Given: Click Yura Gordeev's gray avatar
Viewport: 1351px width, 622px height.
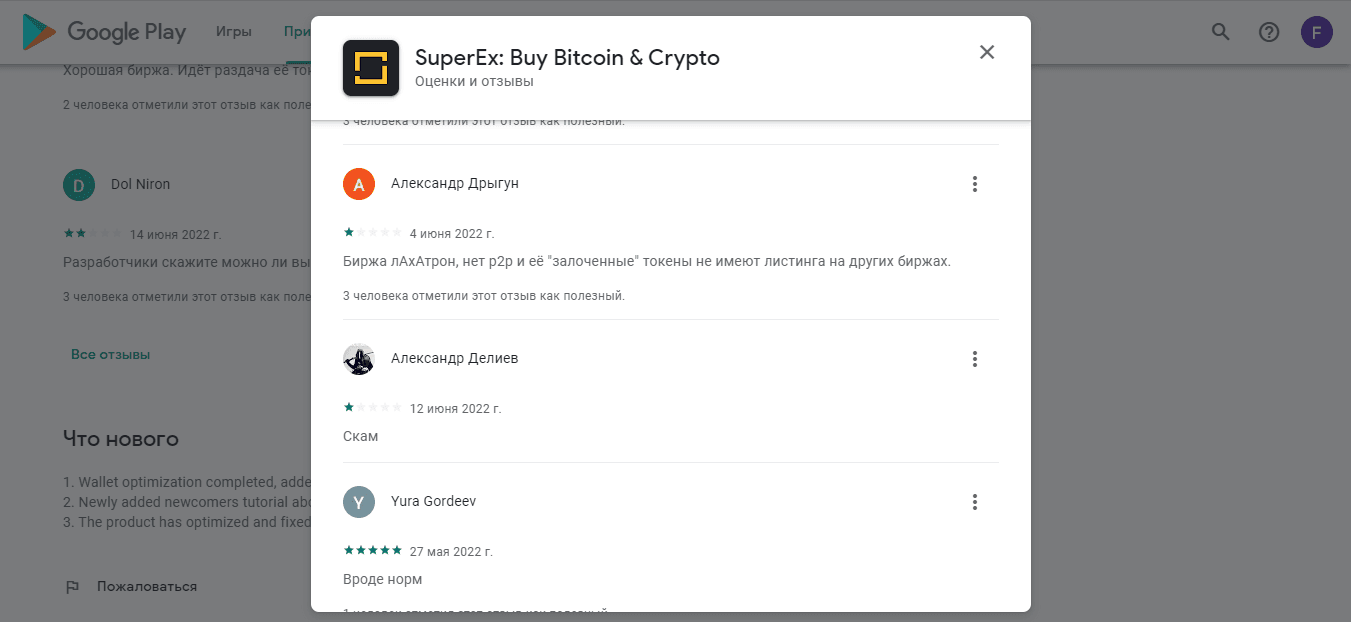Looking at the screenshot, I should pyautogui.click(x=359, y=502).
